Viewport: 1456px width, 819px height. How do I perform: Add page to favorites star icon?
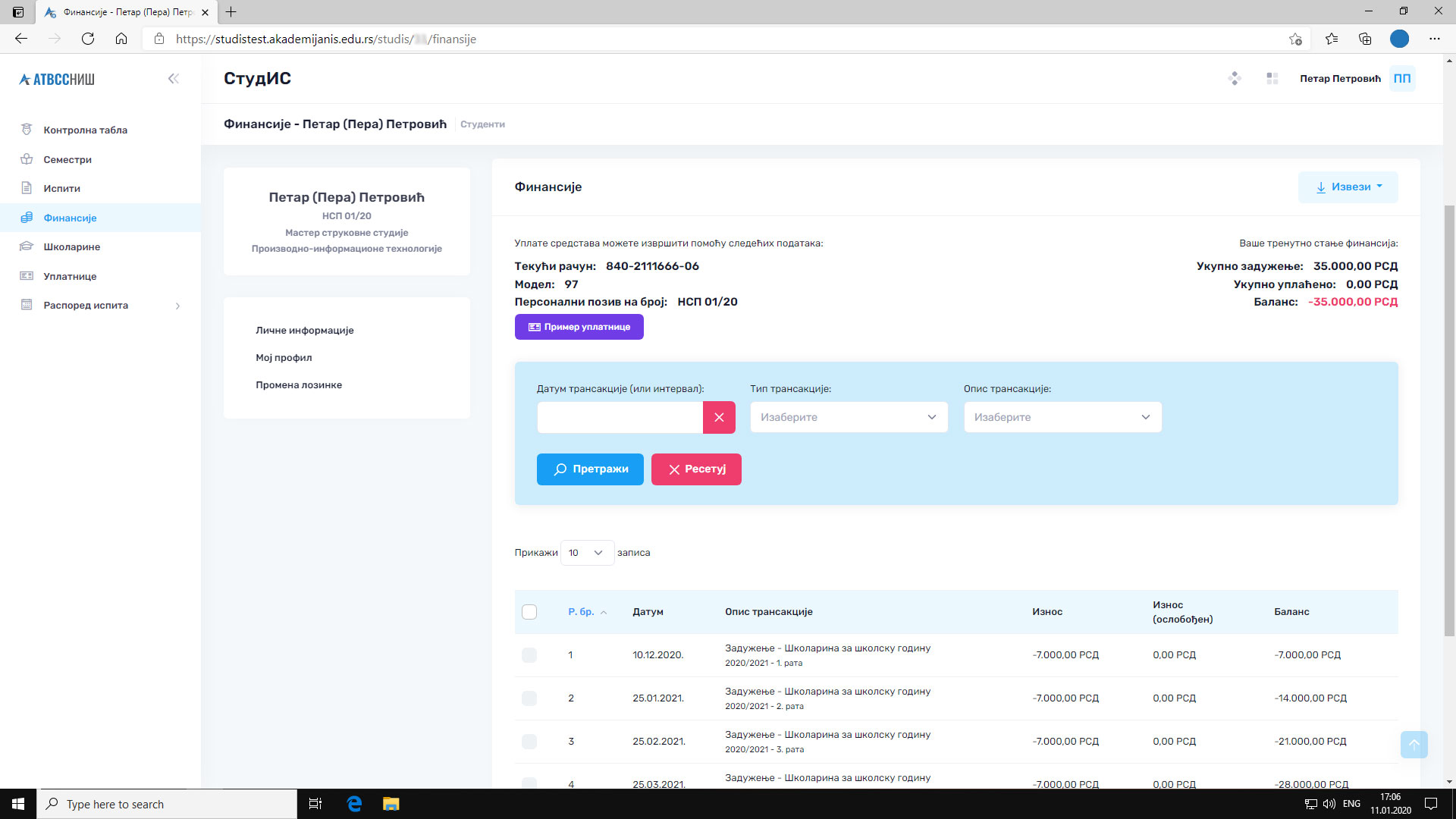[x=1295, y=39]
